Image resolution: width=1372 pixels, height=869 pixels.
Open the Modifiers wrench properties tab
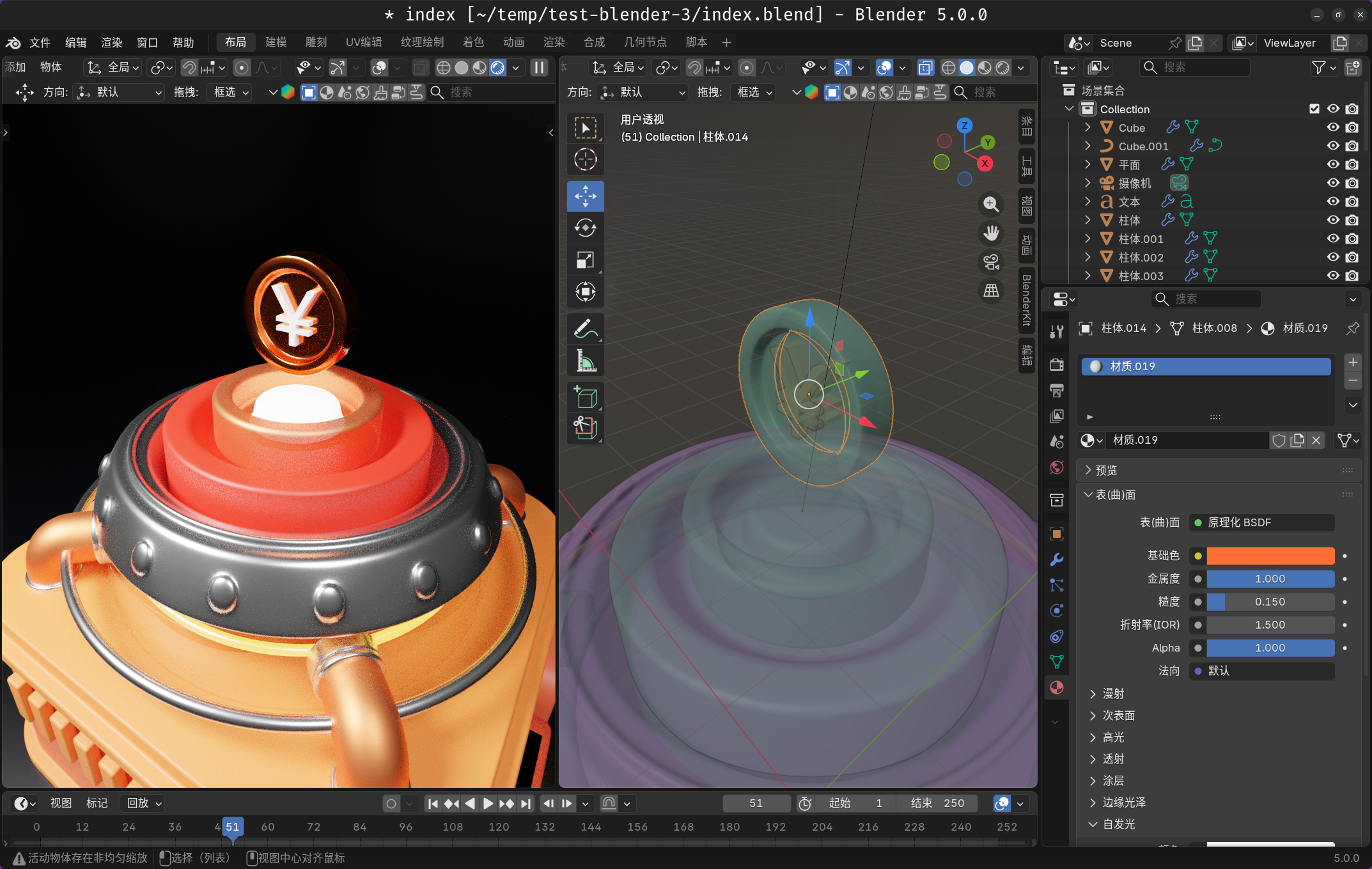point(1057,560)
